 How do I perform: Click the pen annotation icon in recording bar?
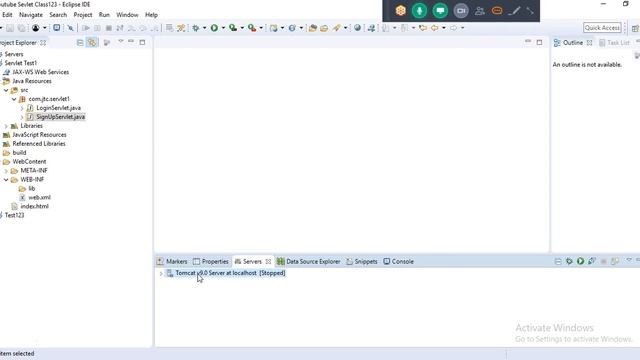click(515, 11)
